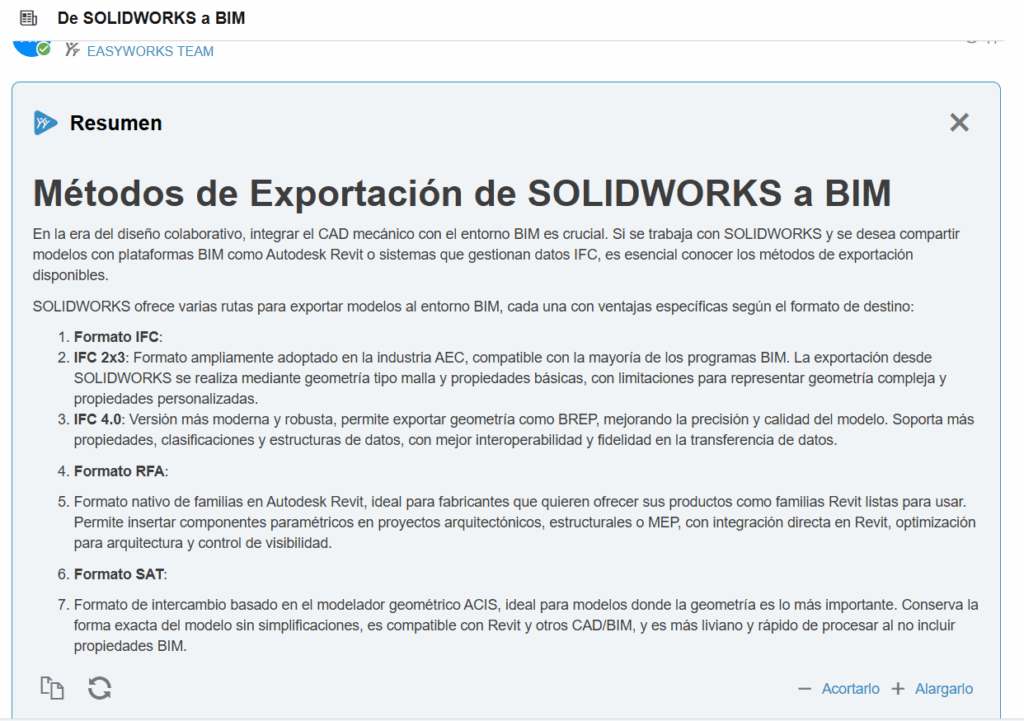1024x721 pixels.
Task: Click the user avatar with green status badge
Action: point(30,47)
